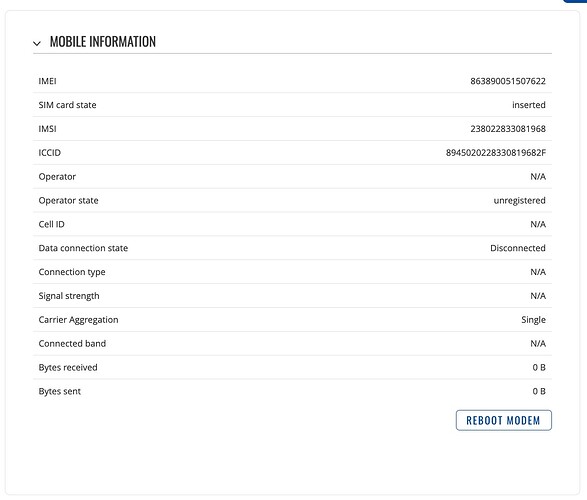
Task: Click the Connected band label
Action: (x=72, y=344)
